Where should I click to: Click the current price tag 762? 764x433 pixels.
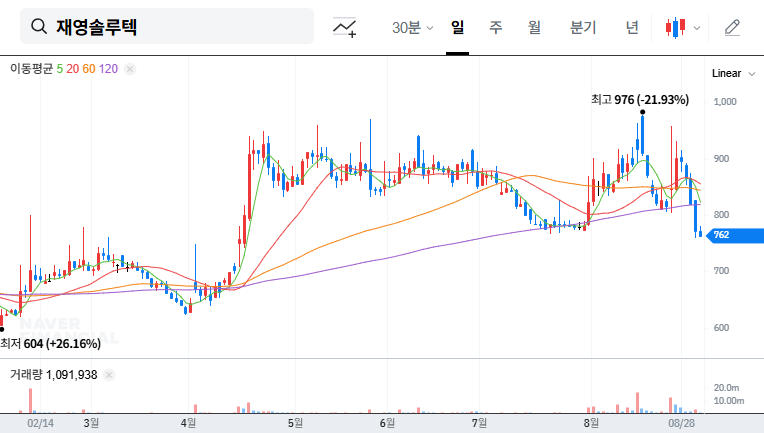[x=735, y=235]
